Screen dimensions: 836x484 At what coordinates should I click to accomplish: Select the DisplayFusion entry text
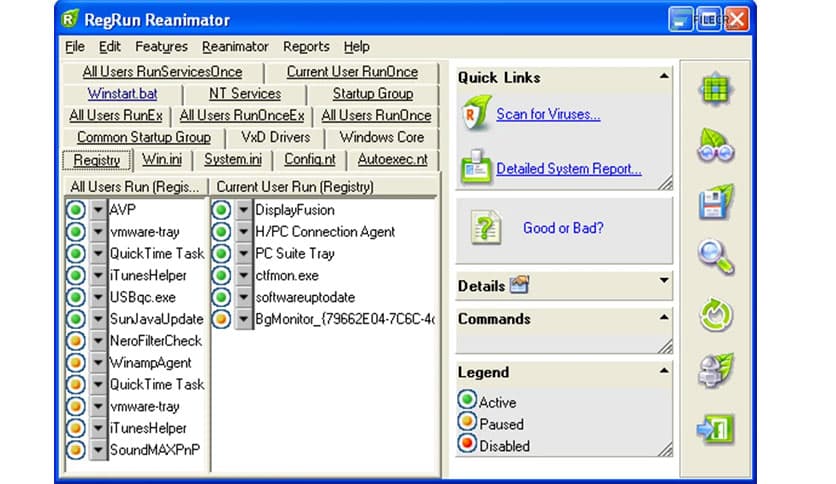295,210
